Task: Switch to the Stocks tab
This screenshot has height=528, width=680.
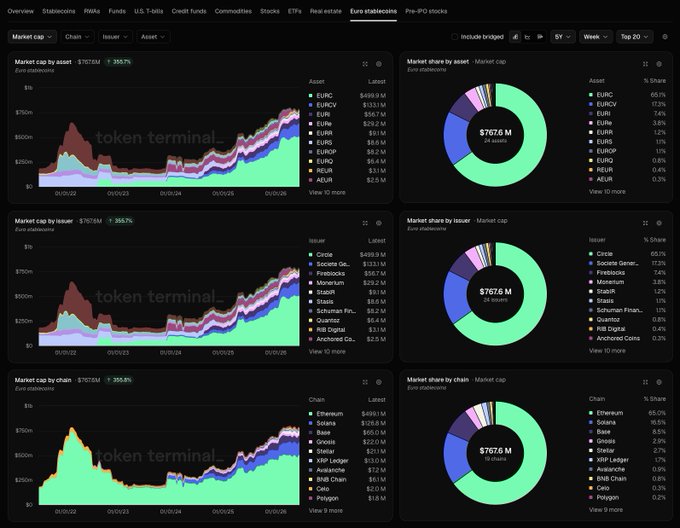Action: [270, 11]
